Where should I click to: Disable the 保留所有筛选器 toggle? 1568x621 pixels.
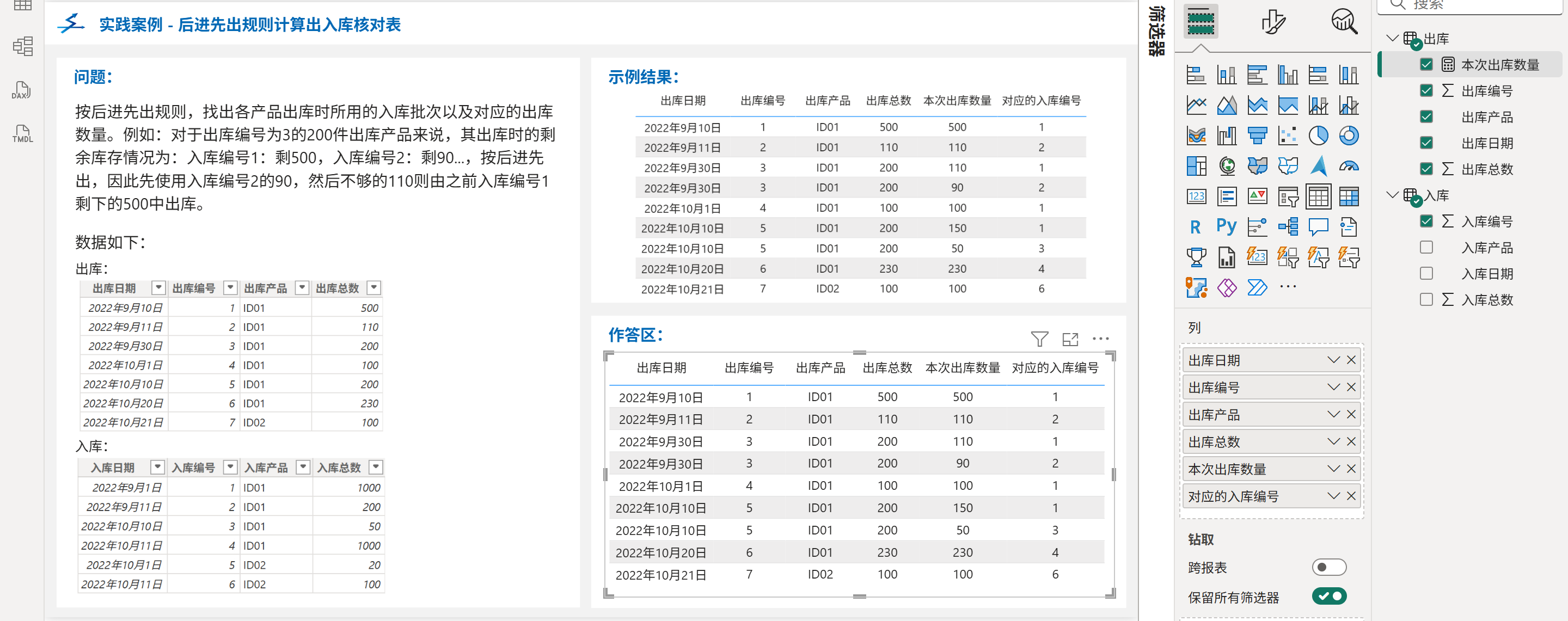1328,597
